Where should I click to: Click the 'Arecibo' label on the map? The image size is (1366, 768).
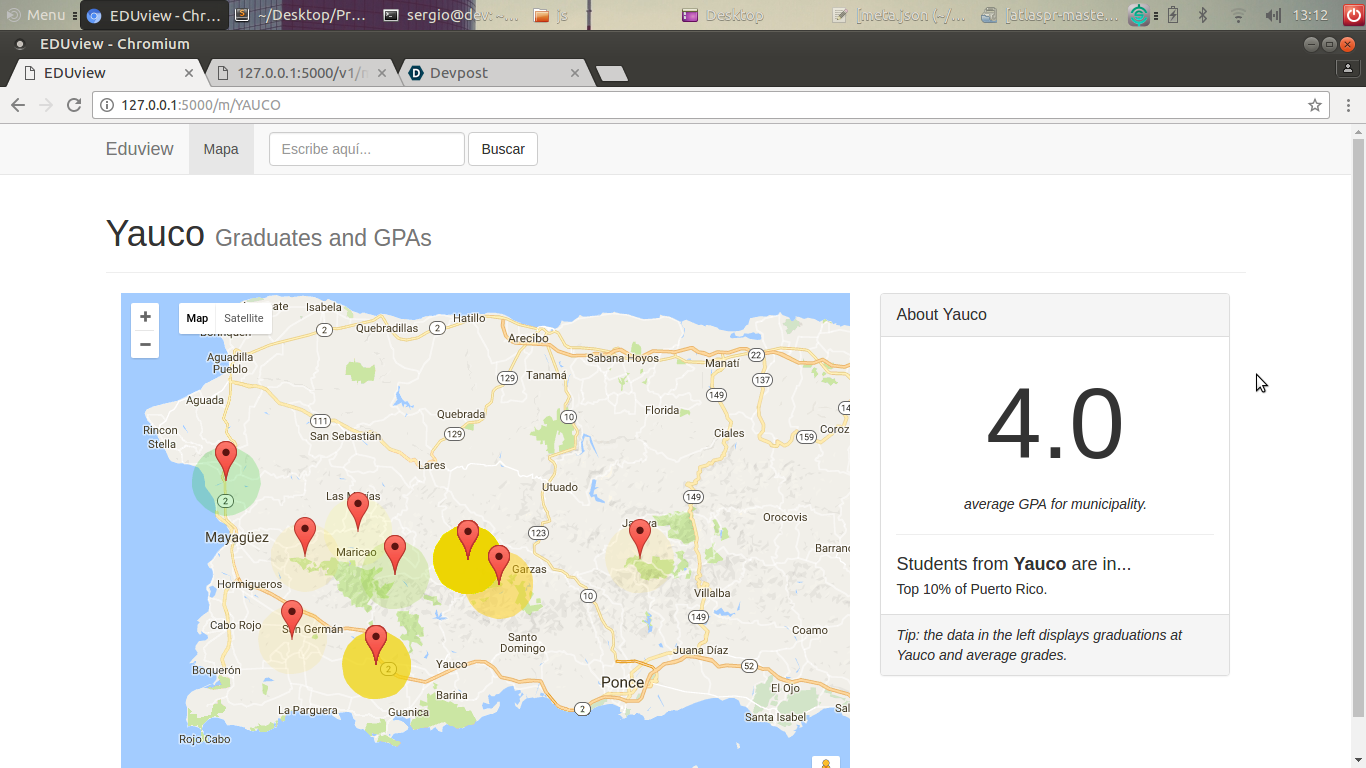[x=528, y=338]
